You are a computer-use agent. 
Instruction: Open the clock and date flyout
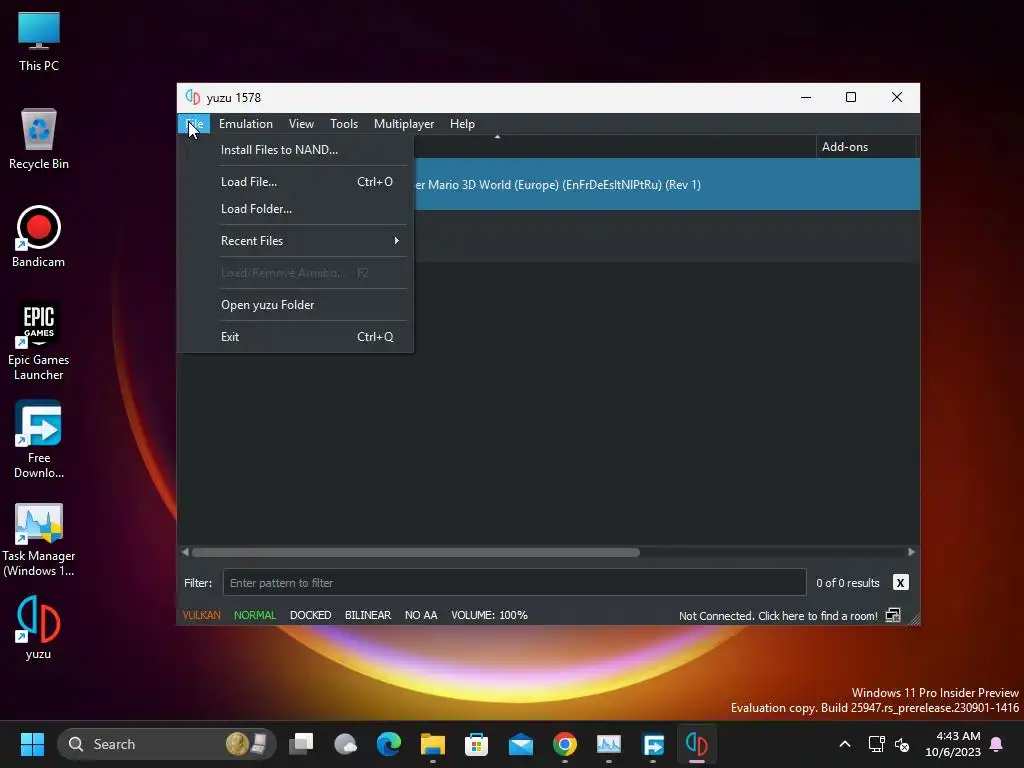(x=953, y=744)
